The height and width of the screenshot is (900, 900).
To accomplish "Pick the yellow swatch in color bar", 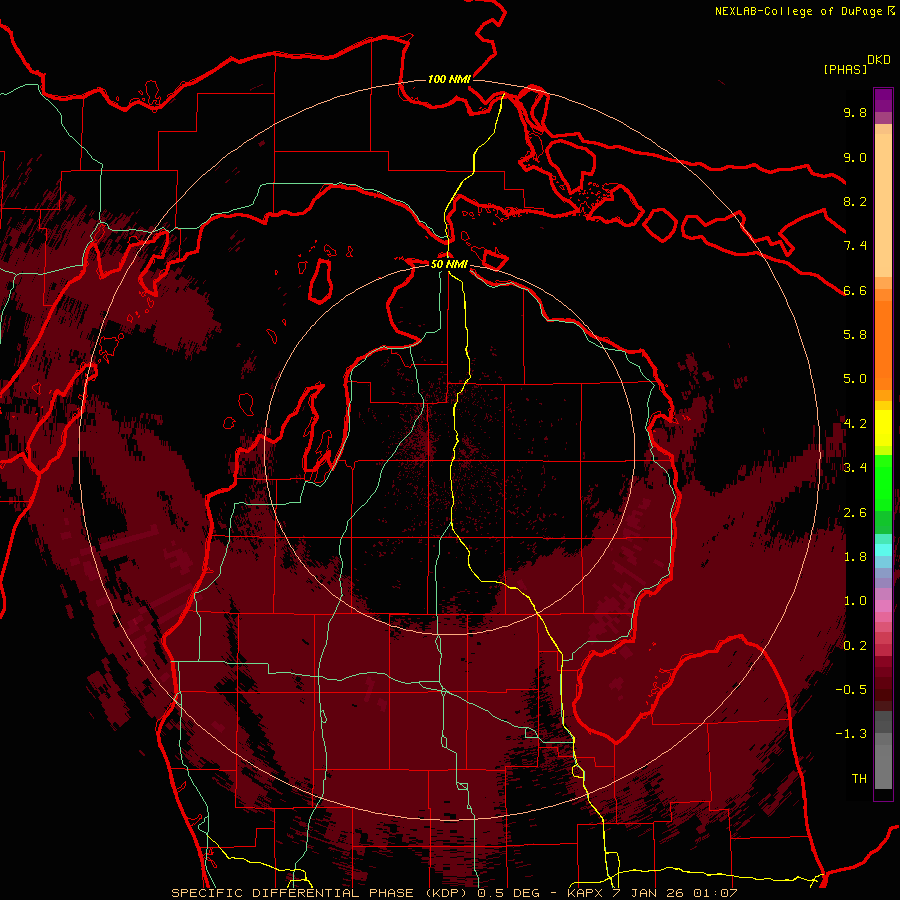I will coord(883,428).
